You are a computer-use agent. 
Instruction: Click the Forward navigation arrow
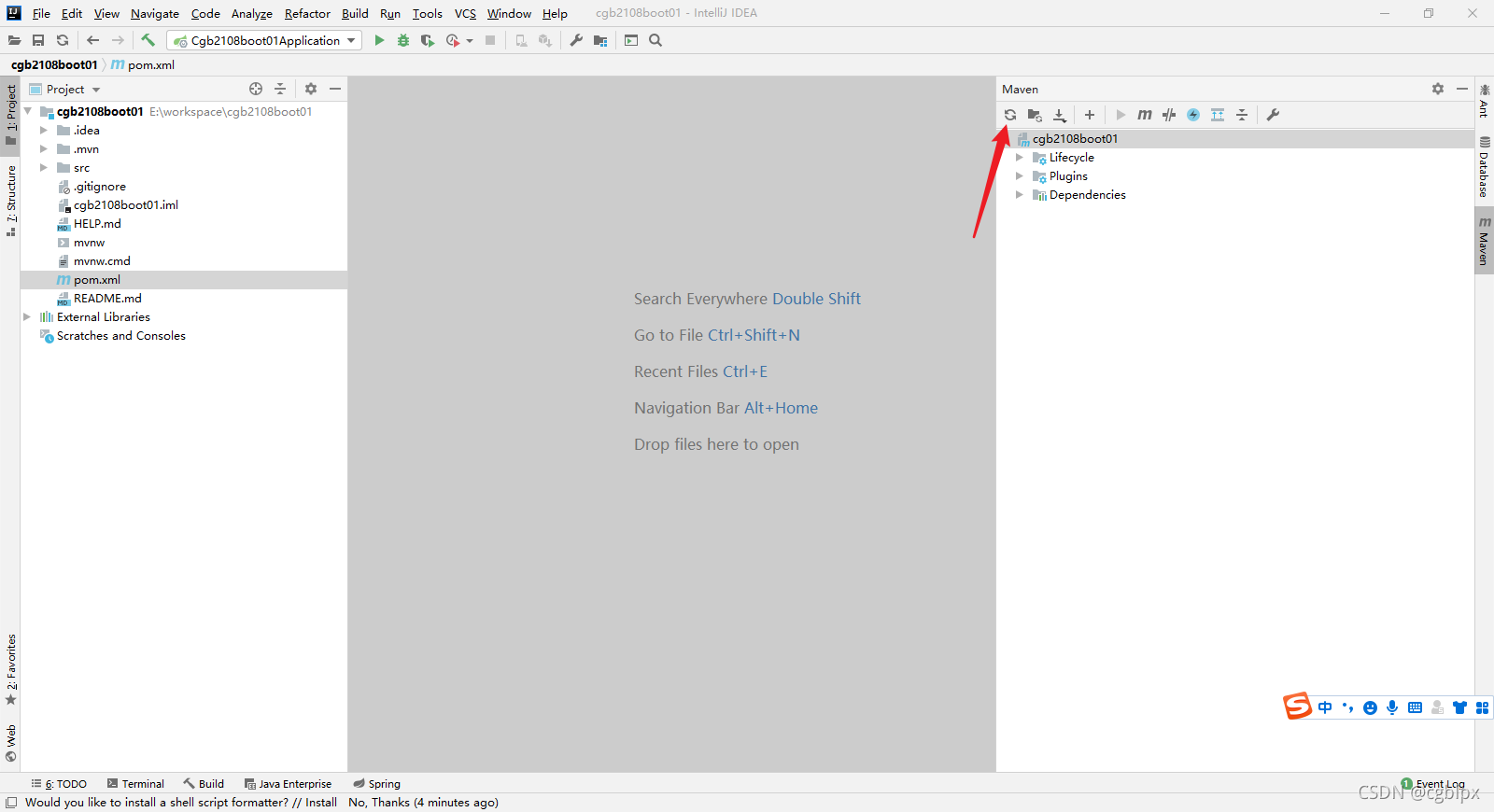pos(118,40)
